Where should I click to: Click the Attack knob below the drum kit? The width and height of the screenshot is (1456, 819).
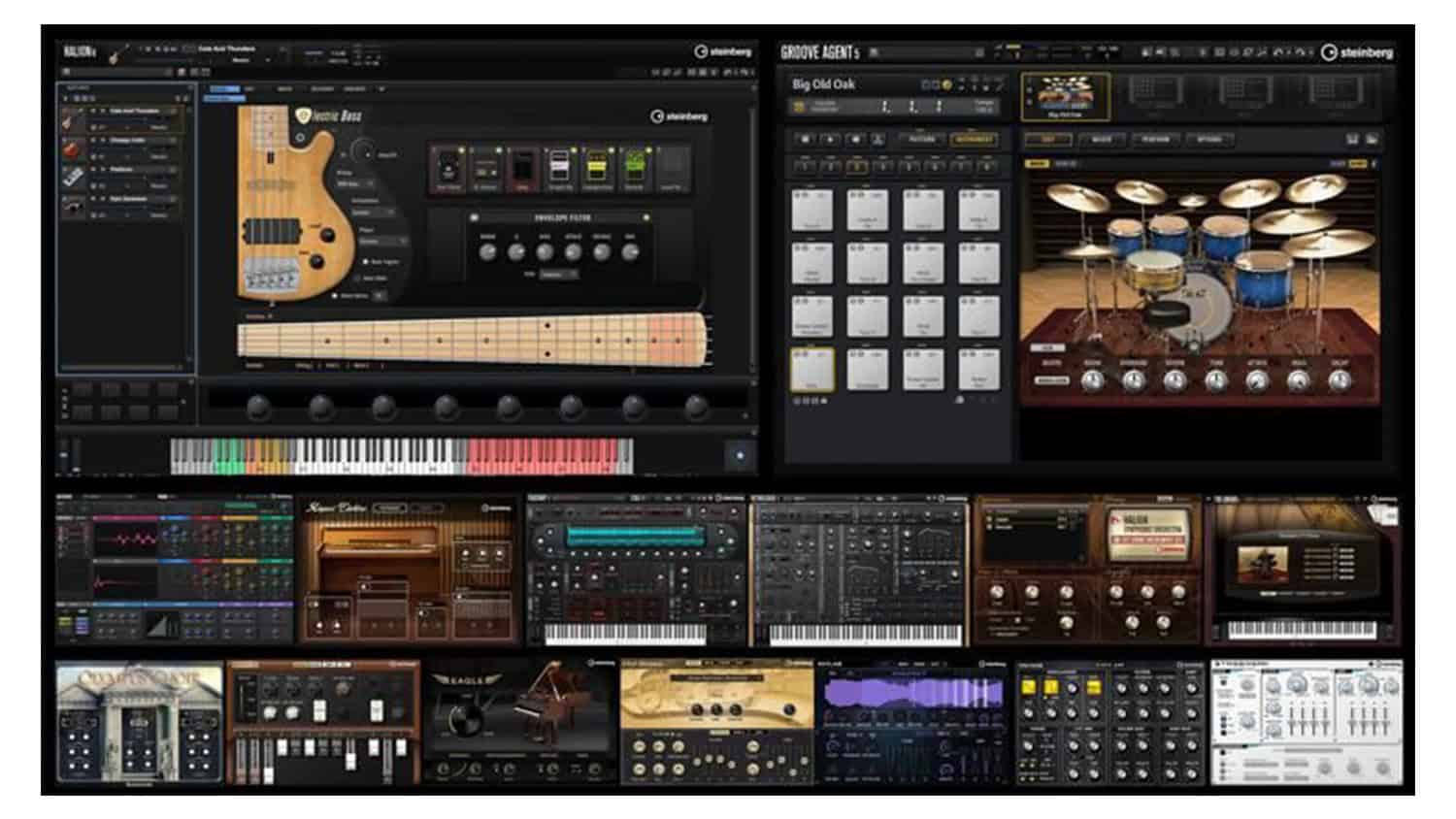[1258, 381]
